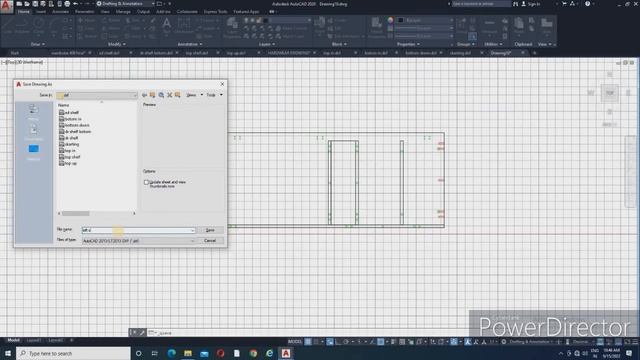Toggle ortho mode in status bar
The height and width of the screenshot is (360, 640).
click(338, 342)
